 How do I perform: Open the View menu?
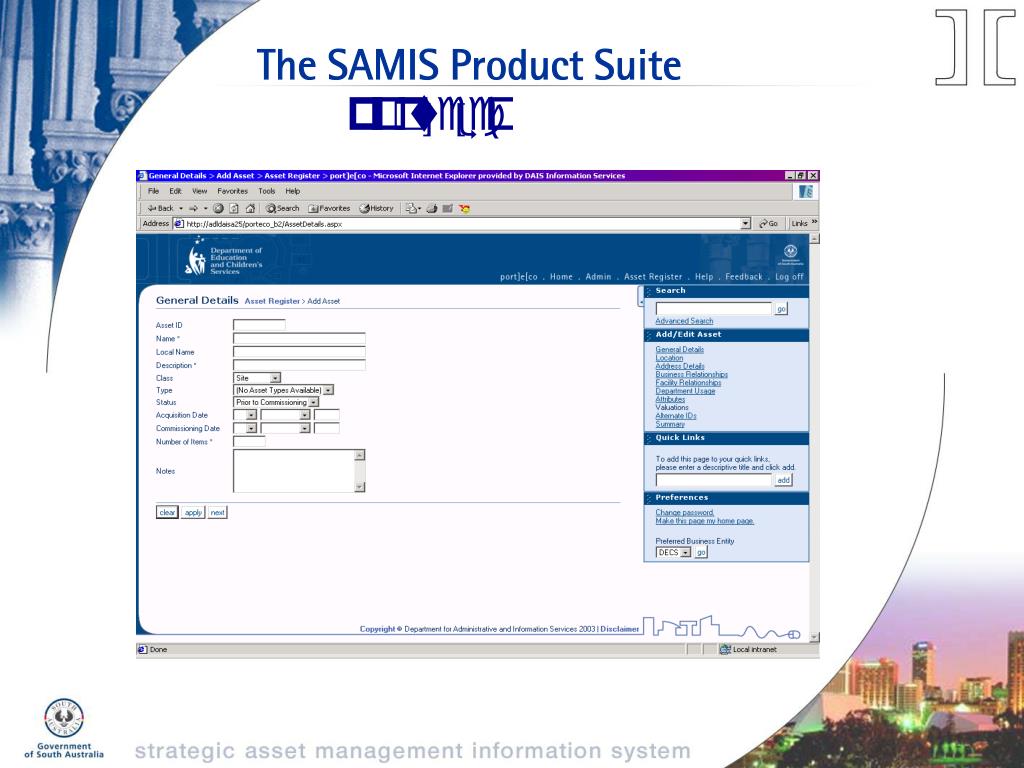[x=199, y=191]
